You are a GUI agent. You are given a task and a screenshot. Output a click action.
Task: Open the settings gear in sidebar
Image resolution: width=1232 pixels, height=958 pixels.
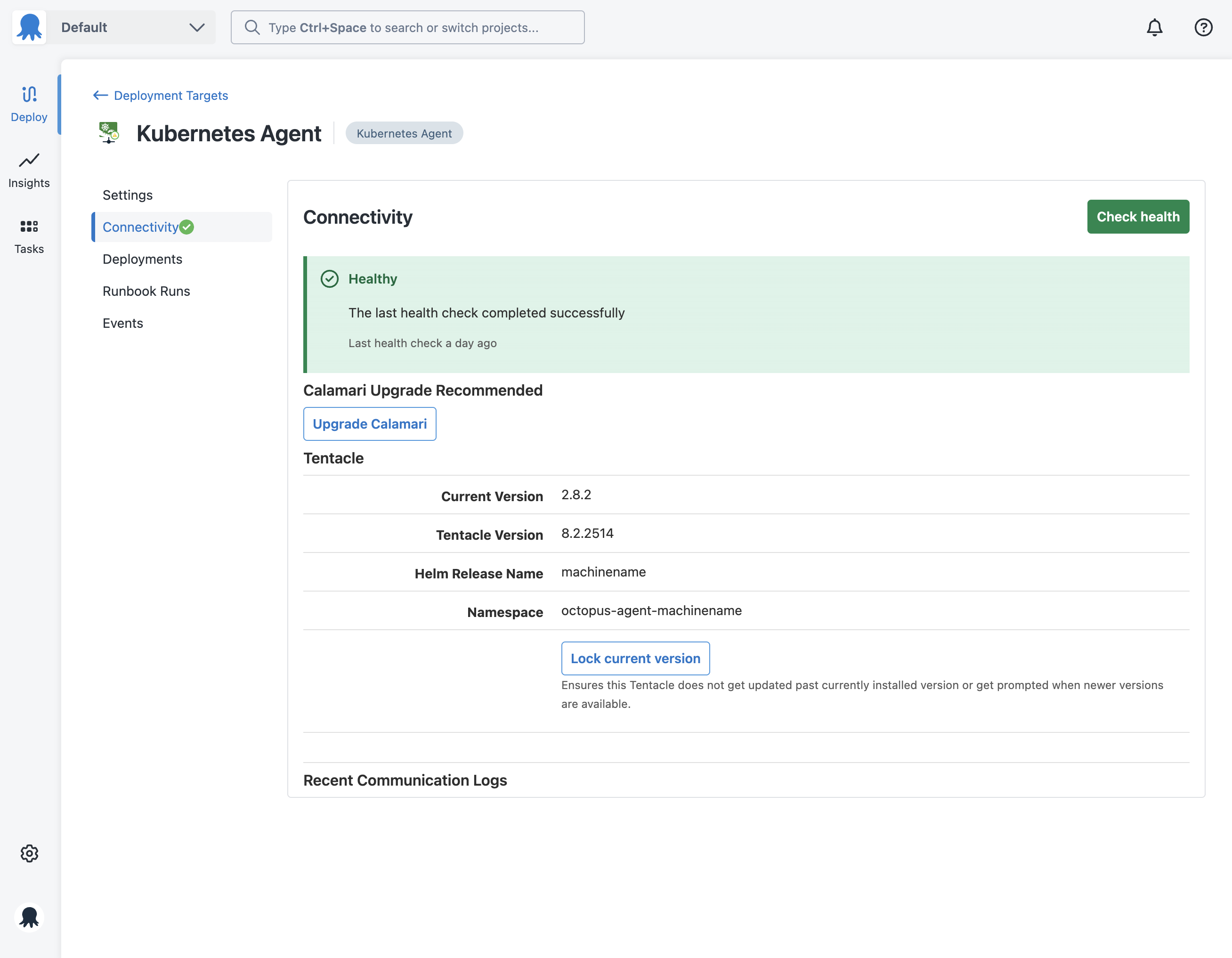pyautogui.click(x=29, y=853)
